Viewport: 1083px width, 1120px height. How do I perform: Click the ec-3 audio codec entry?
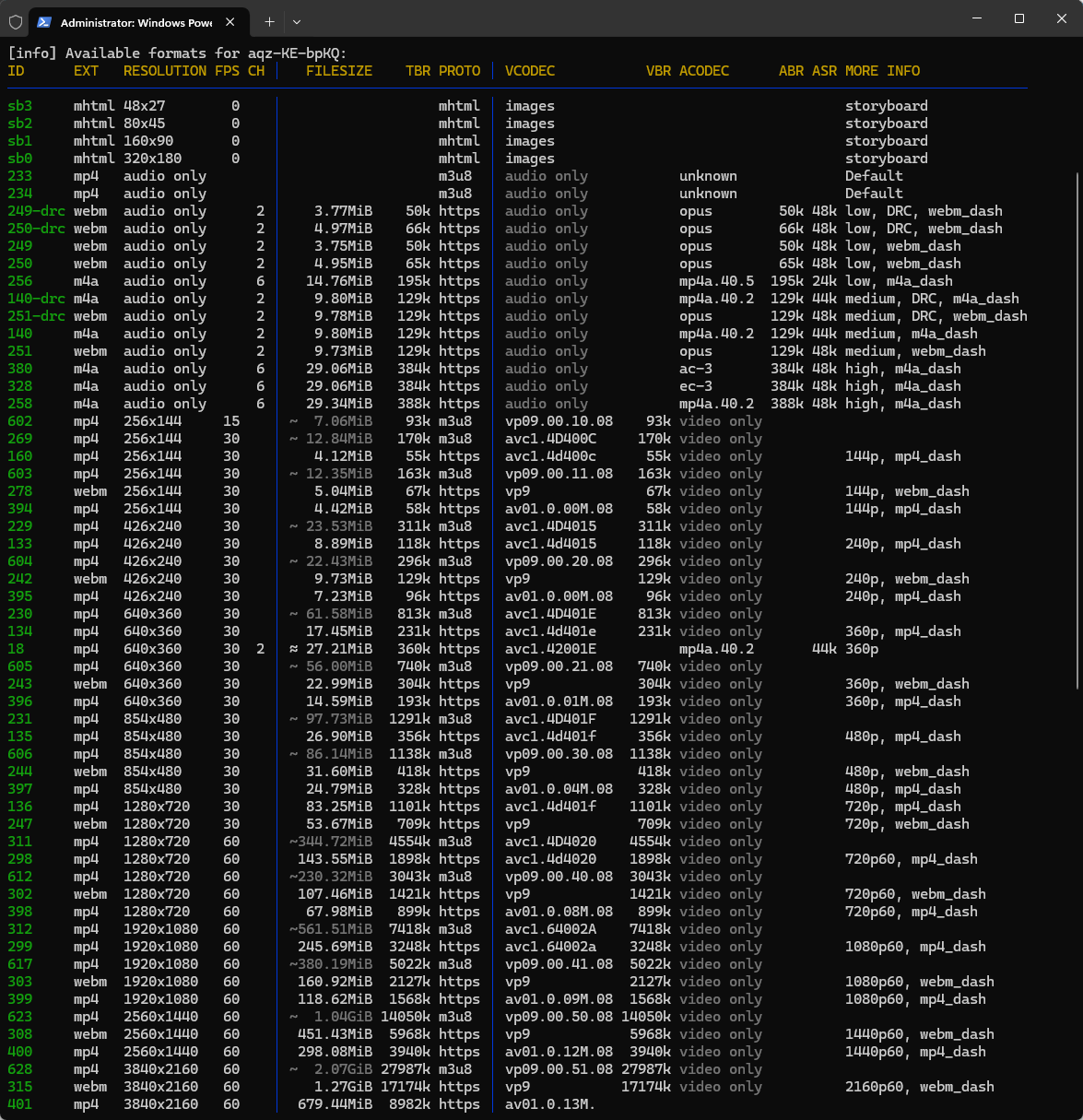(696, 386)
